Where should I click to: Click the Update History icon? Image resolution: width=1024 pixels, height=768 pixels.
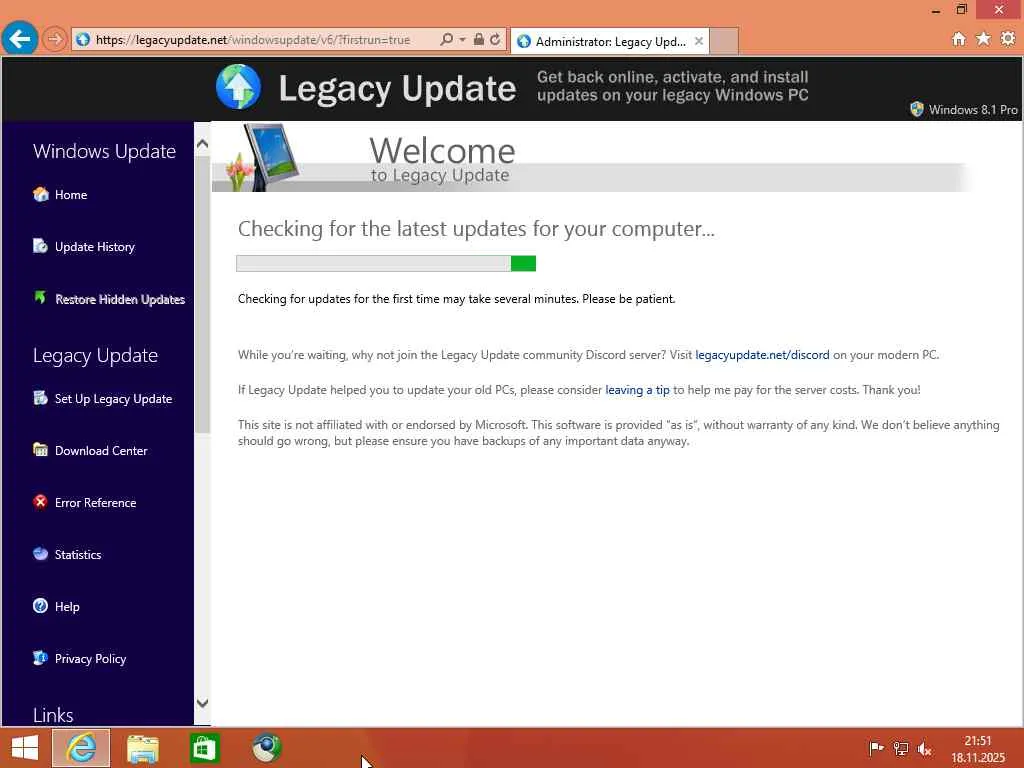[40, 246]
